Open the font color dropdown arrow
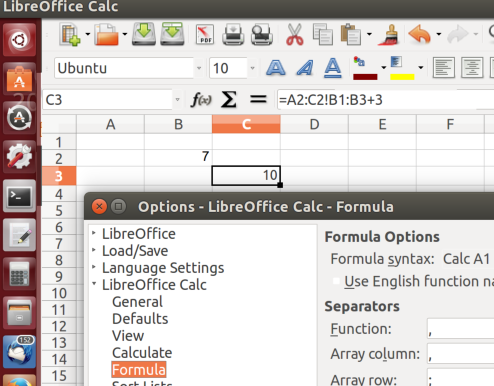494x386 pixels. point(384,68)
